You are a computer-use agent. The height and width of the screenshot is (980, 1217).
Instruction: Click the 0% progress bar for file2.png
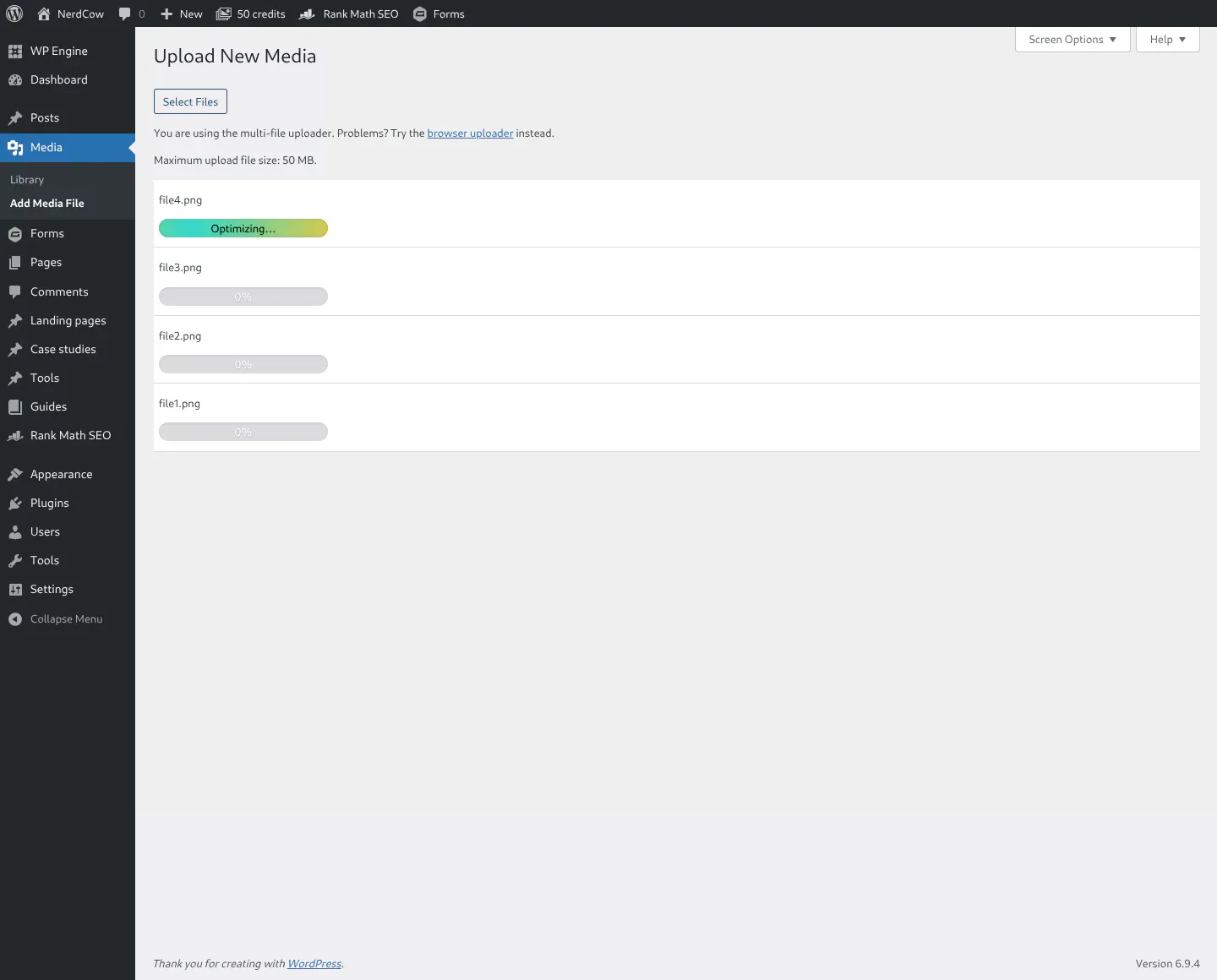coord(243,364)
